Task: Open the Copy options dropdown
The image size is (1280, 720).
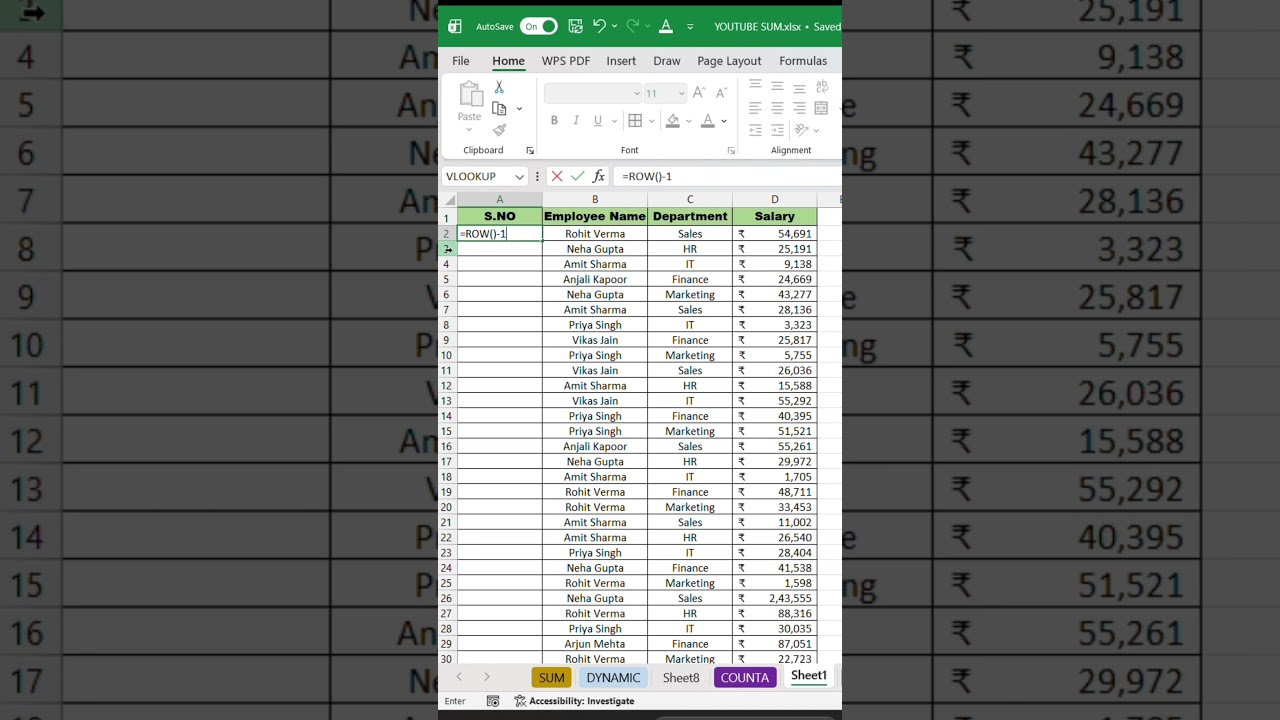Action: 519,109
